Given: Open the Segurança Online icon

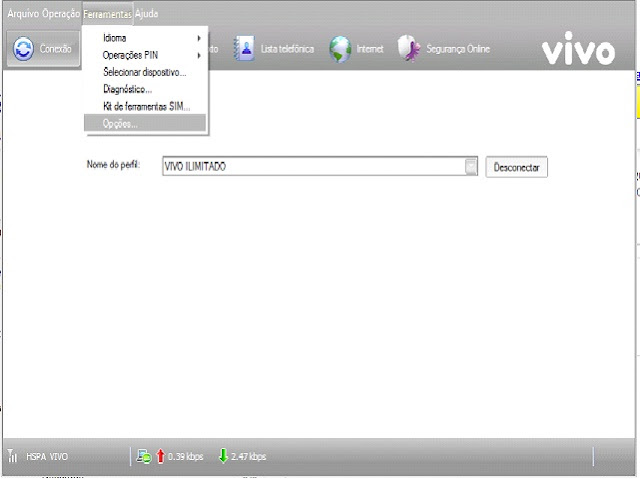Looking at the screenshot, I should 409,48.
